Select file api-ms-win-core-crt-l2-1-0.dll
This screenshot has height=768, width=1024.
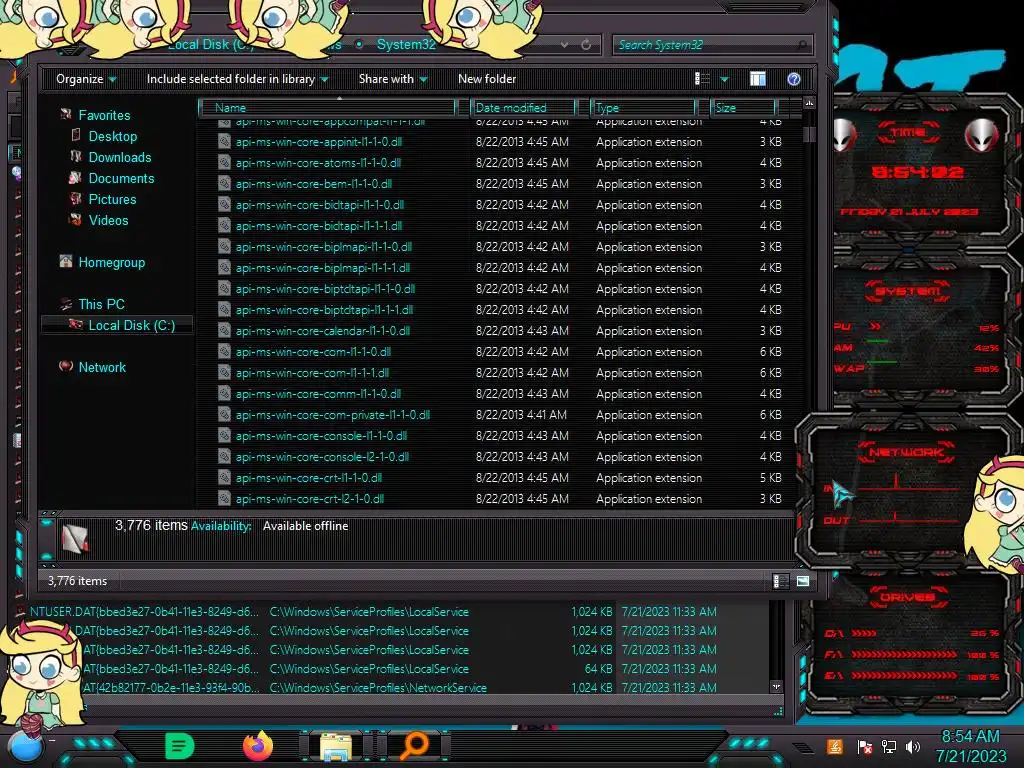(x=310, y=498)
